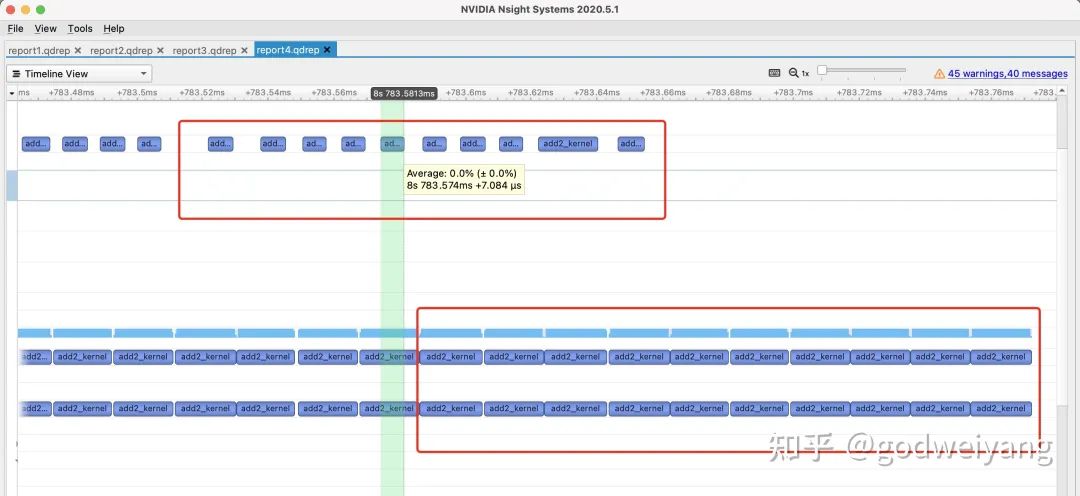Click the 8s 783.5813ms cursor time marker
The width and height of the screenshot is (1080, 496).
pyautogui.click(x=404, y=94)
